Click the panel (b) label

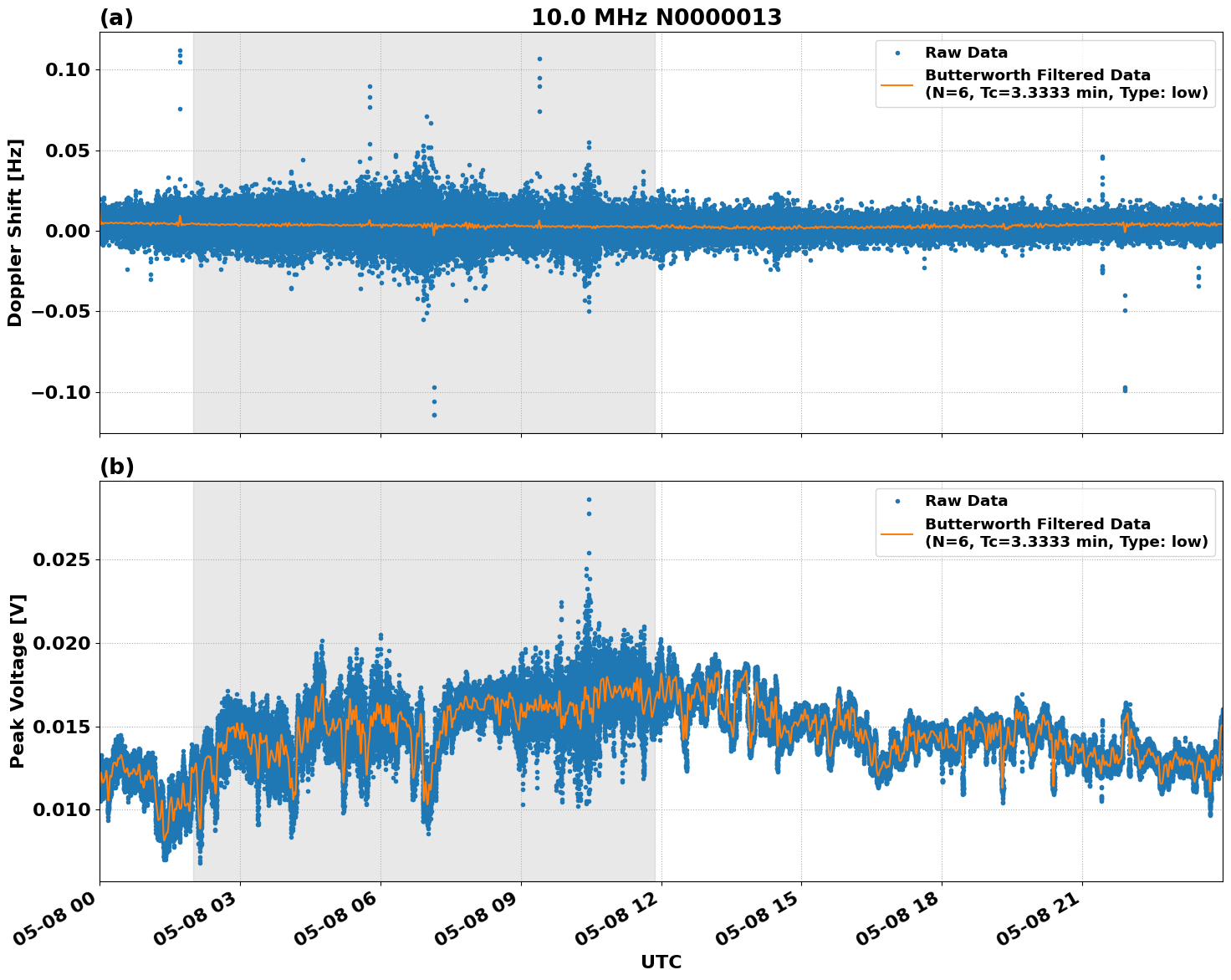click(116, 466)
